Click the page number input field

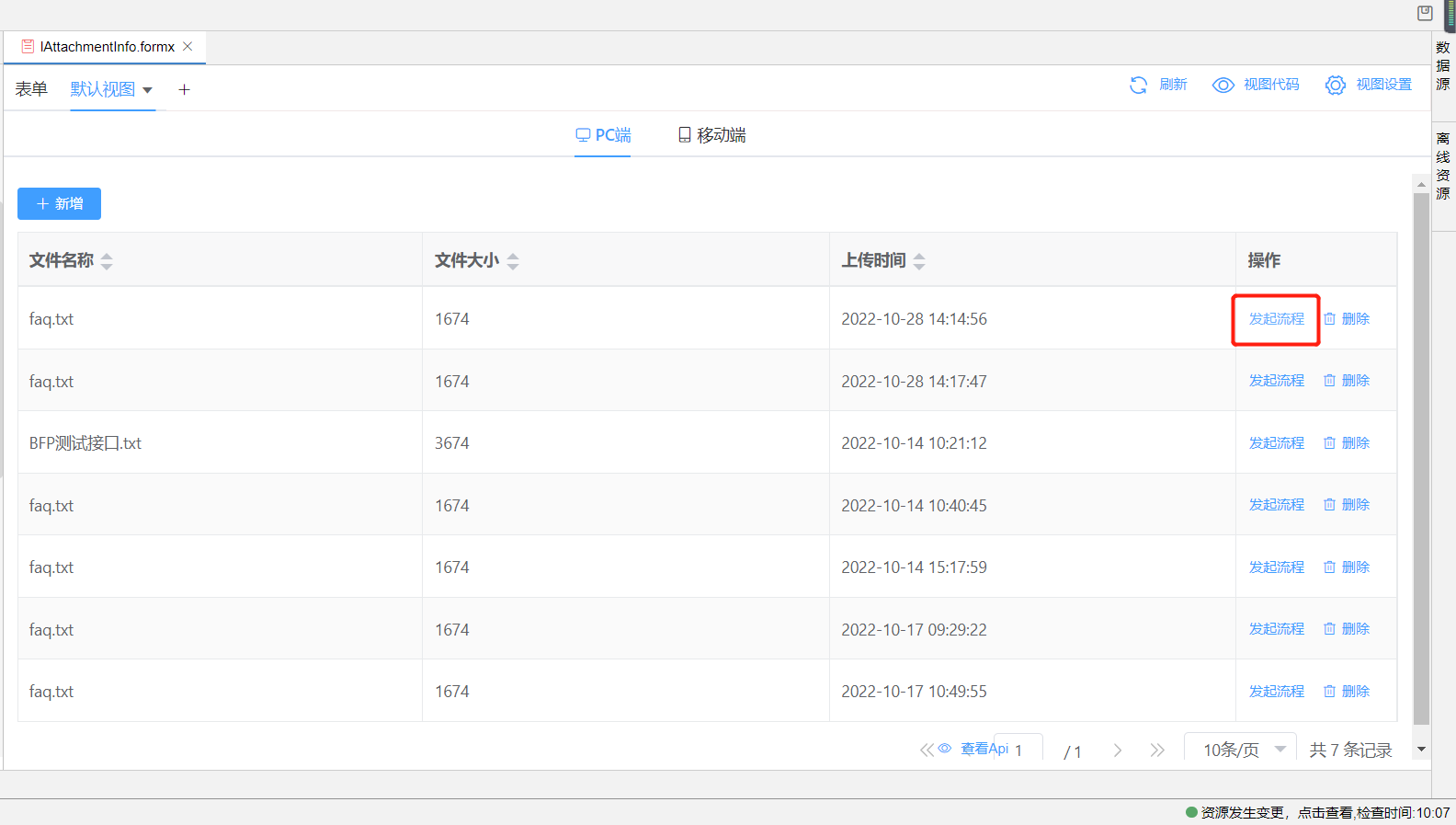point(1019,750)
